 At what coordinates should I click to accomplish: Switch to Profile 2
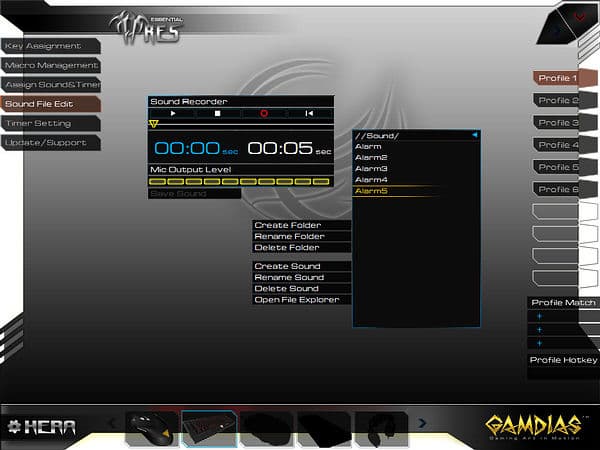(564, 100)
